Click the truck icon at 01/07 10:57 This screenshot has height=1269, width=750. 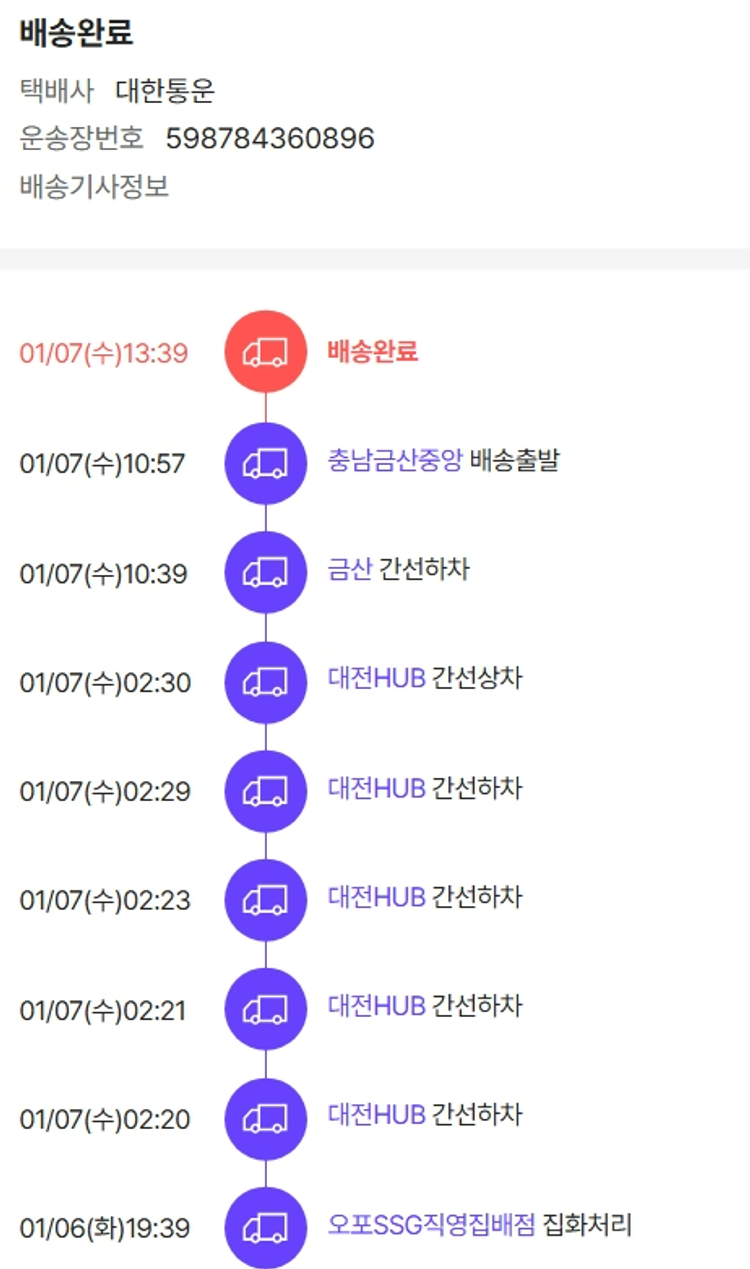point(266,463)
